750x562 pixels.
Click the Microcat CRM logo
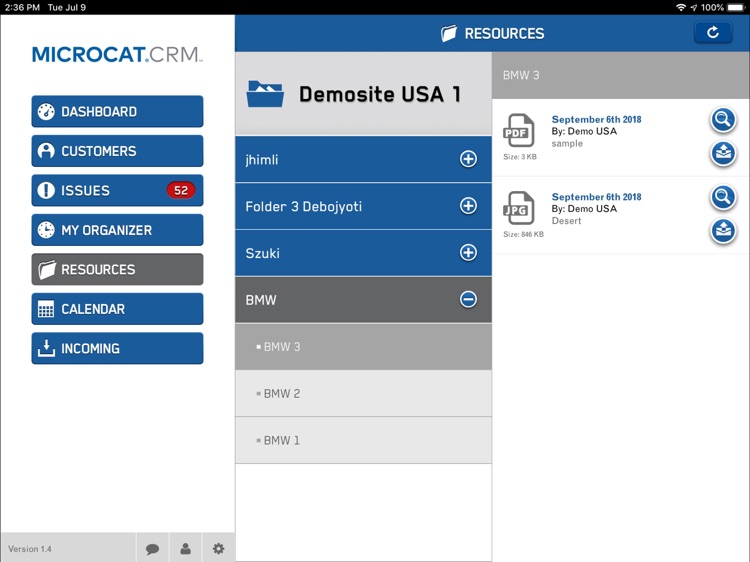(x=117, y=54)
